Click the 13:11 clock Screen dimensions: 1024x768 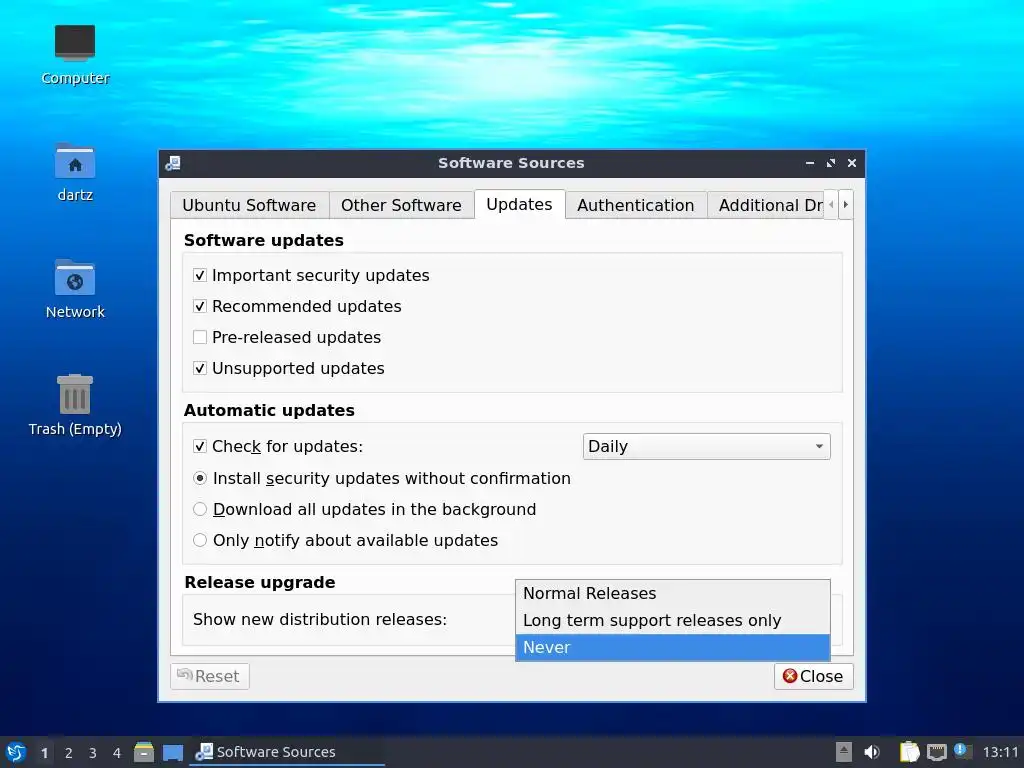tap(1000, 752)
